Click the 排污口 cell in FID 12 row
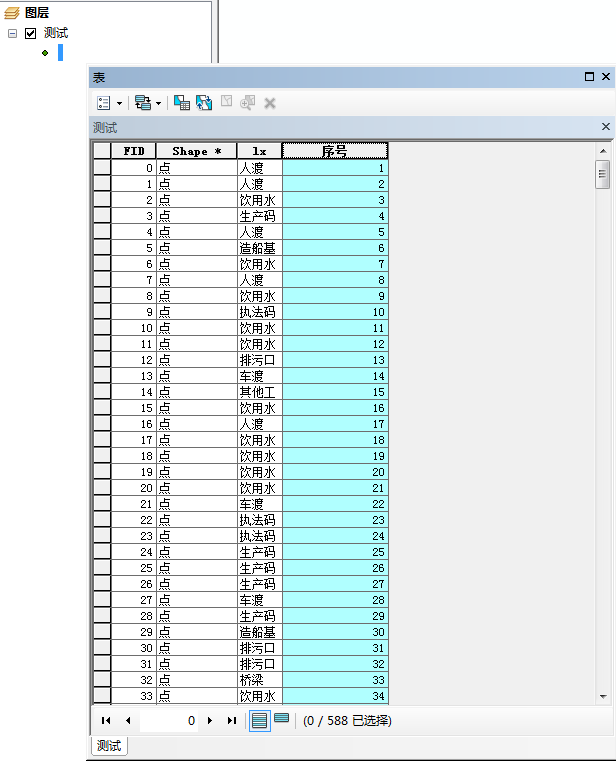 point(260,360)
